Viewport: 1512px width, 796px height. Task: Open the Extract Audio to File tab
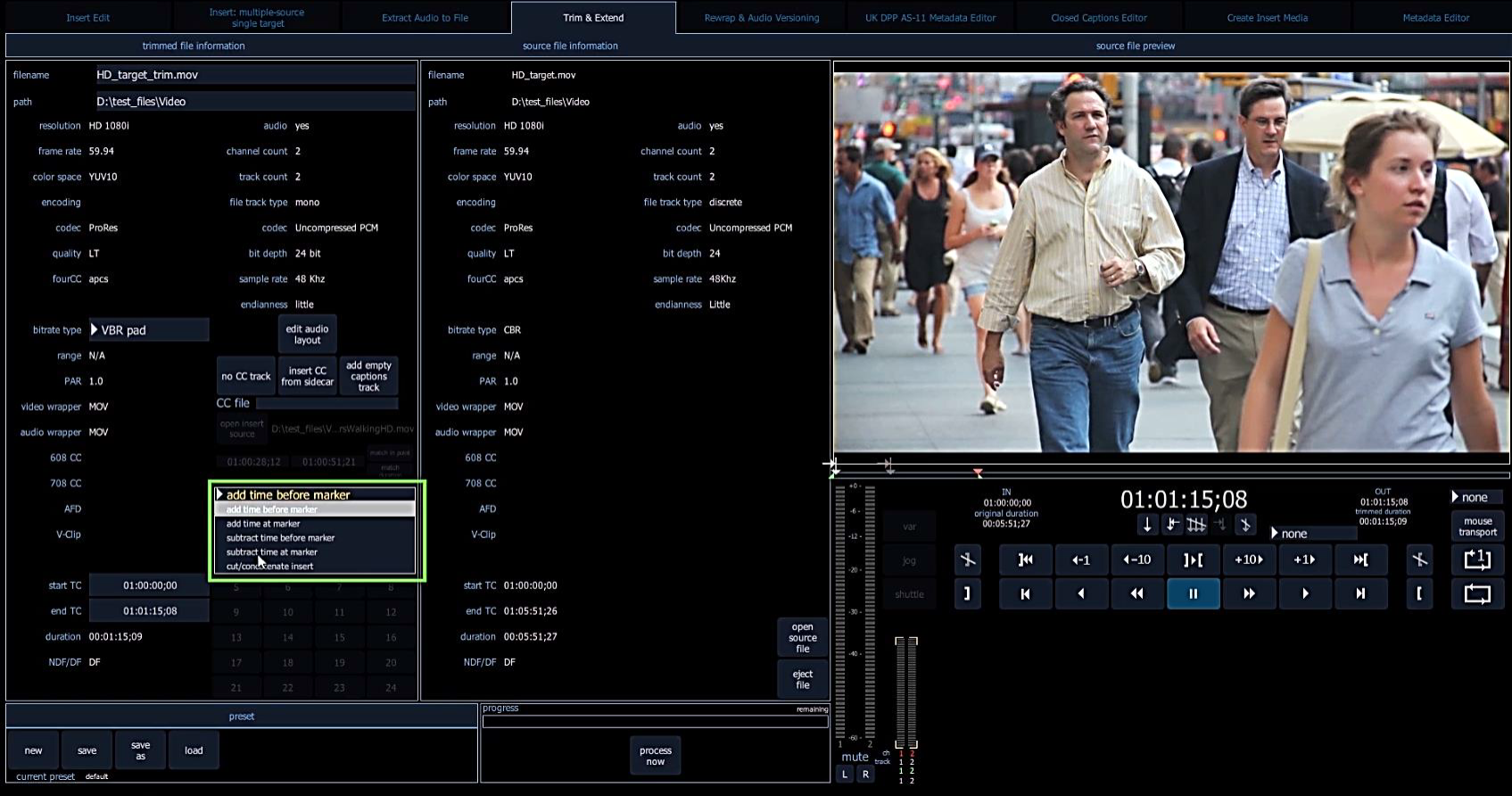pos(425,18)
